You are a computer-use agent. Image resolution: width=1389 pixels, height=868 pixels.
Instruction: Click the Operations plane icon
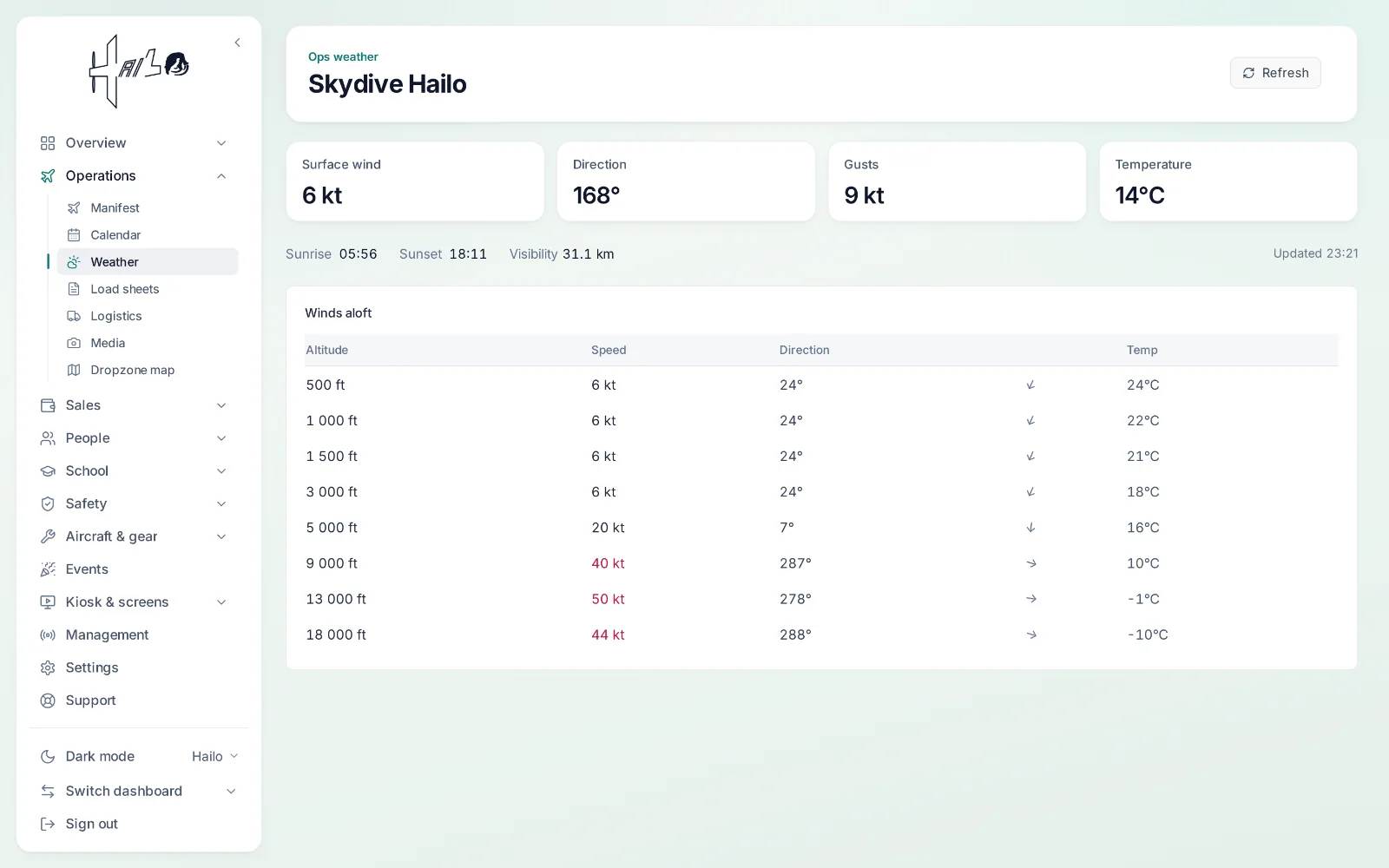pyautogui.click(x=48, y=176)
